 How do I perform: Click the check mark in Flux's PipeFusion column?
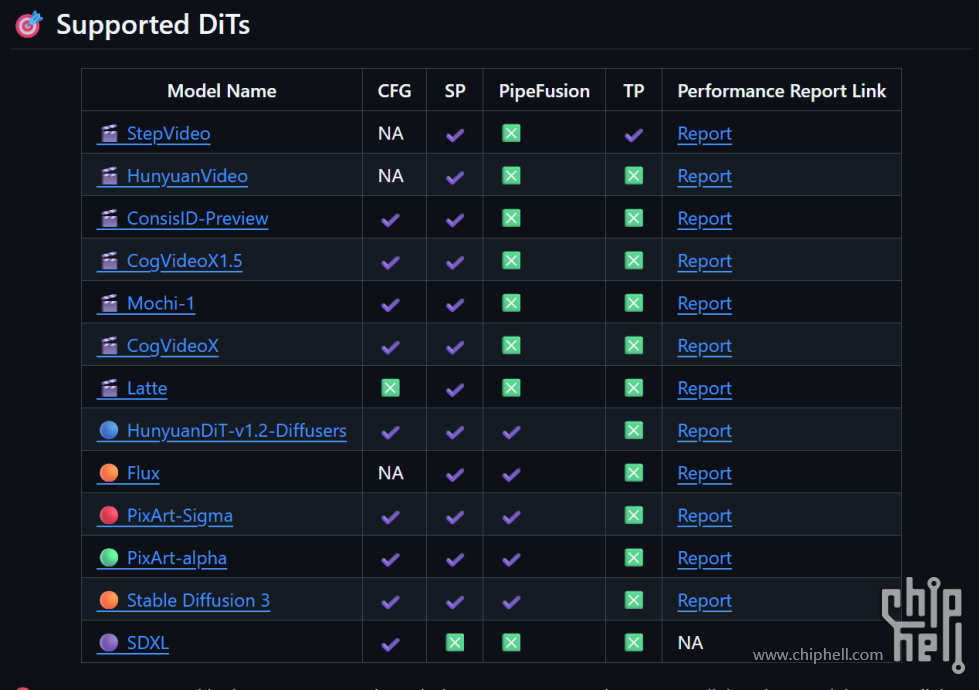511,475
